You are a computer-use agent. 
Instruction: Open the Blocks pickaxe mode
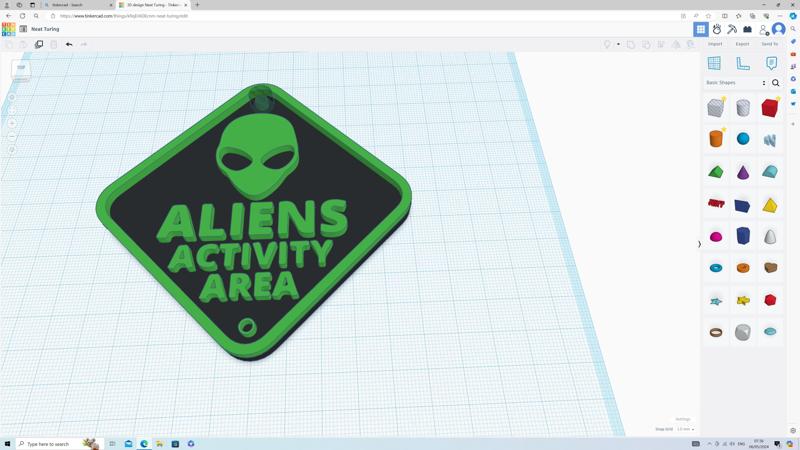[x=732, y=30]
